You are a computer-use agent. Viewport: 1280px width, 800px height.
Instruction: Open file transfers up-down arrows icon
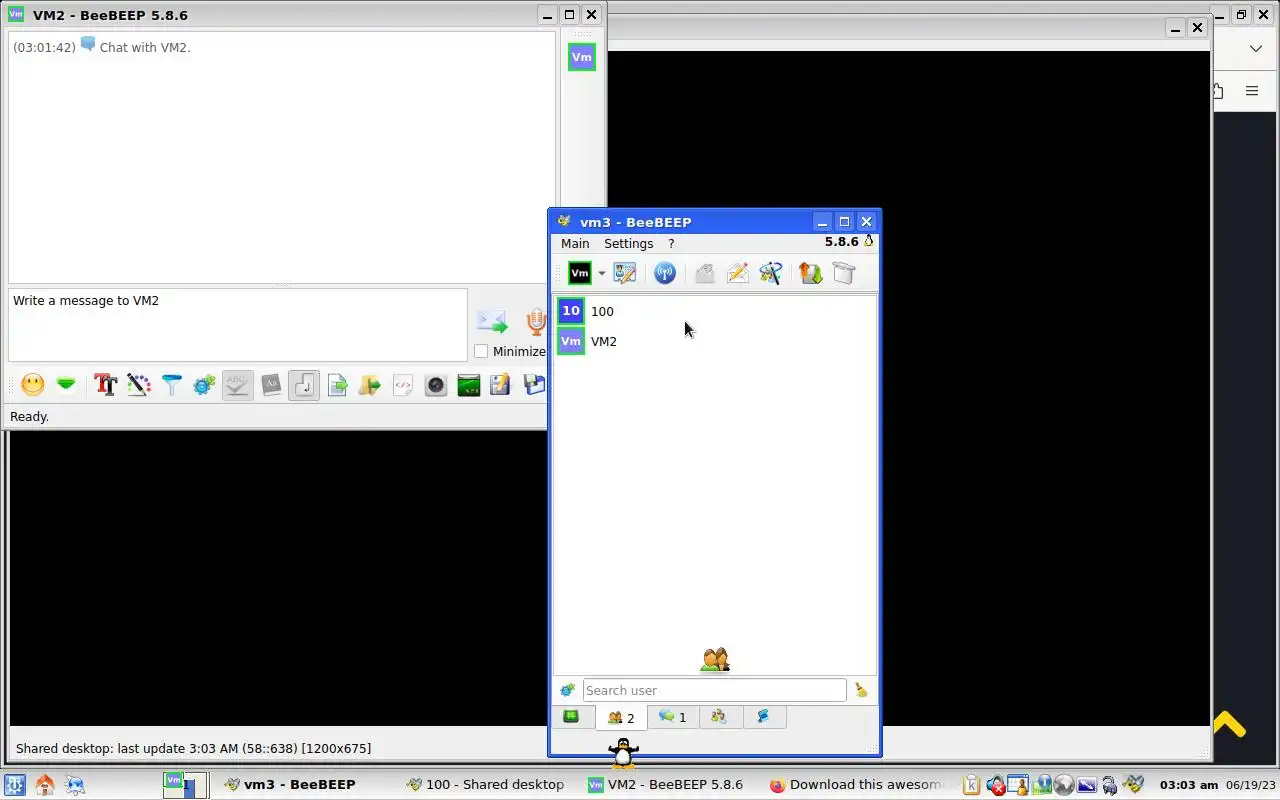[x=811, y=273]
